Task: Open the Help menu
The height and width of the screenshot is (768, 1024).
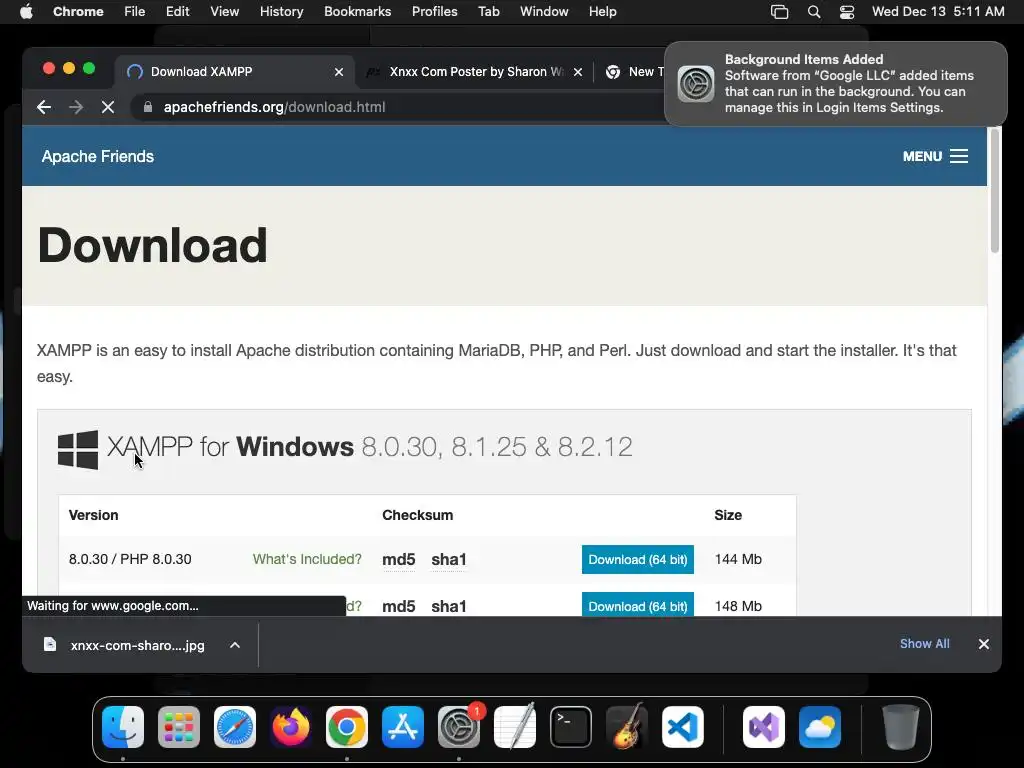Action: pos(602,12)
